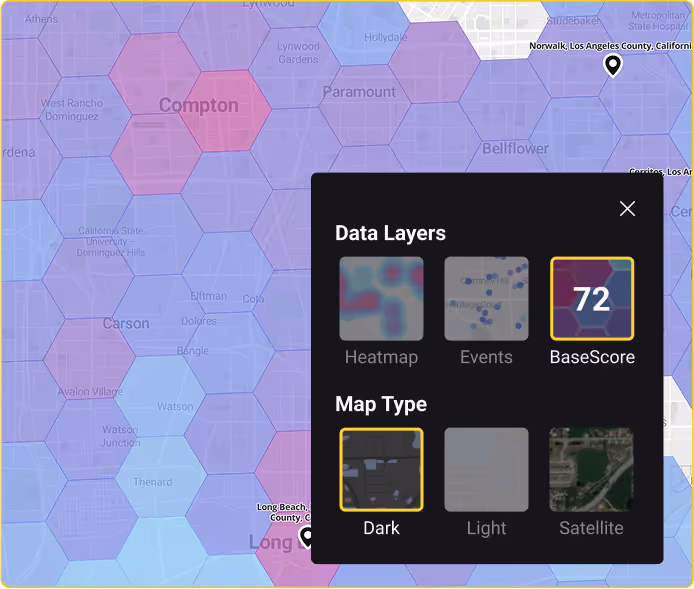Screen dimensions: 694x589
Task: Click the Bangle place label
Action: 193,351
